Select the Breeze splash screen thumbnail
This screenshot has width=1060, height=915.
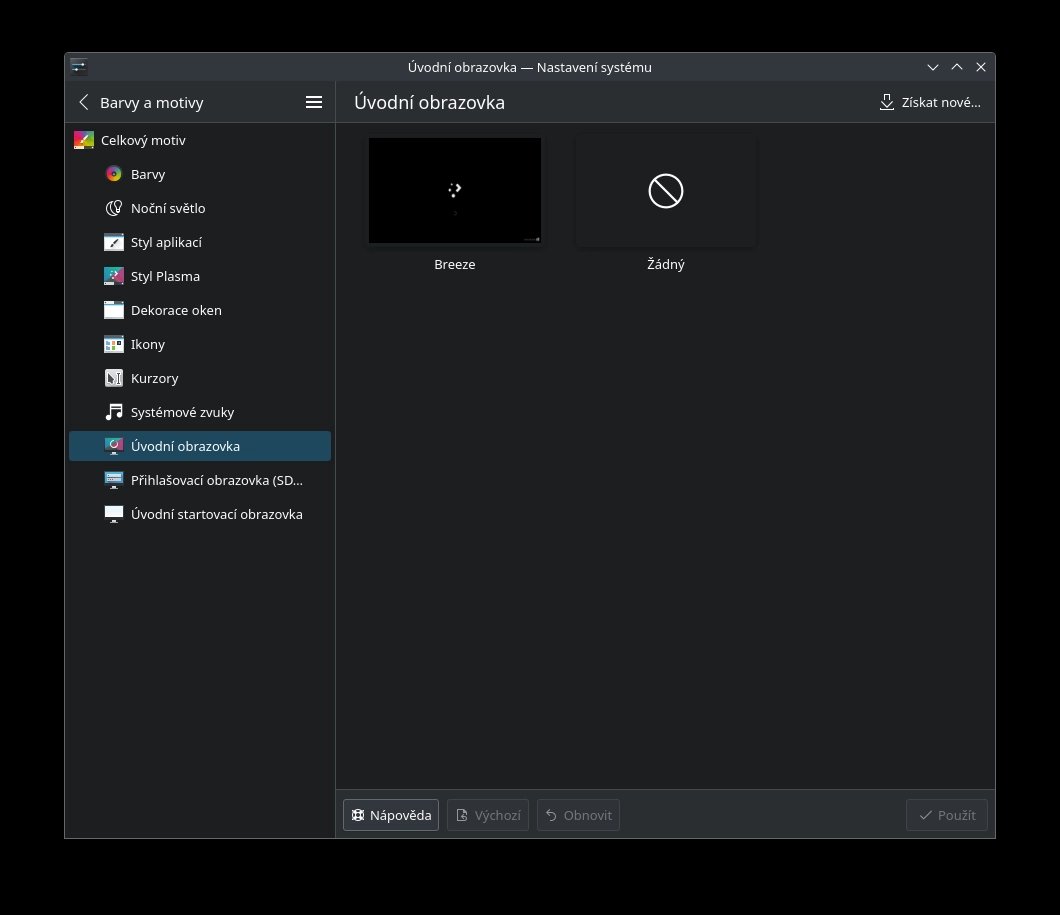(455, 191)
